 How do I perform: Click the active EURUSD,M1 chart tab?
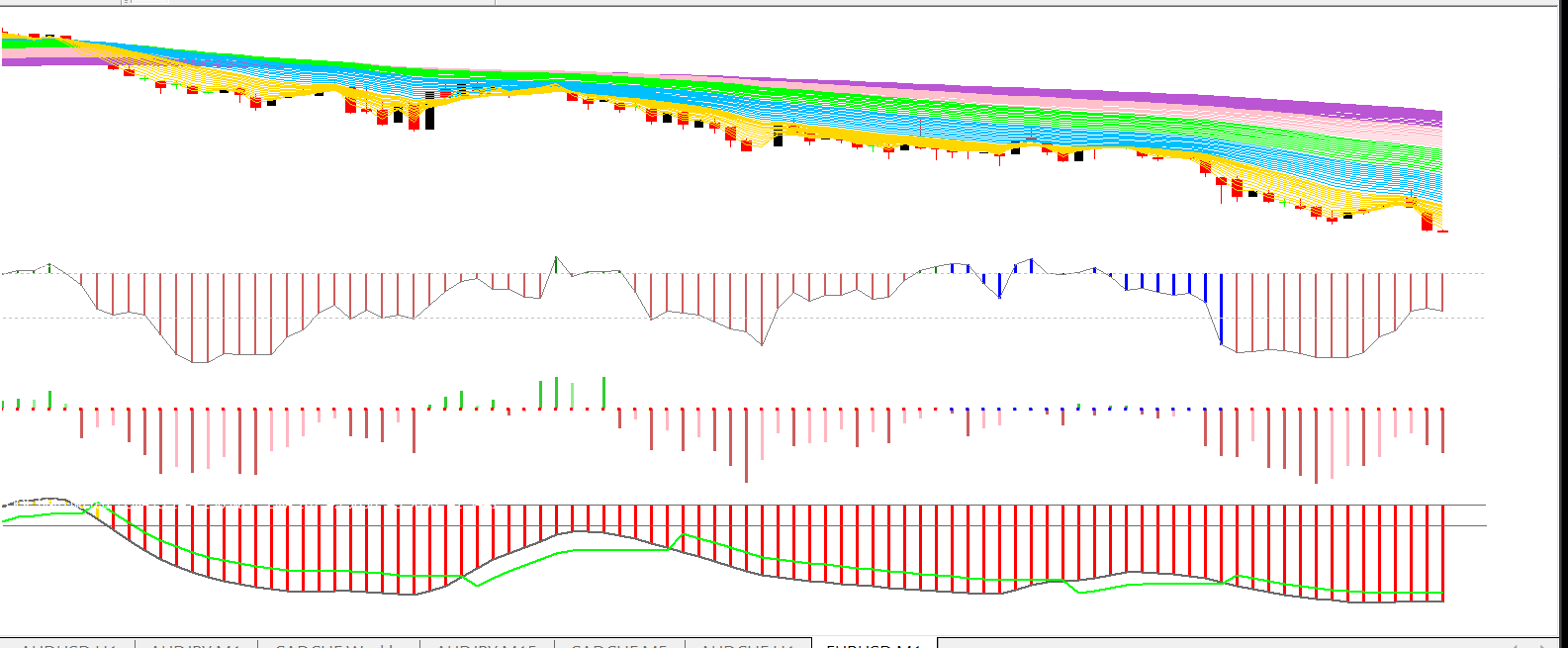[x=874, y=643]
